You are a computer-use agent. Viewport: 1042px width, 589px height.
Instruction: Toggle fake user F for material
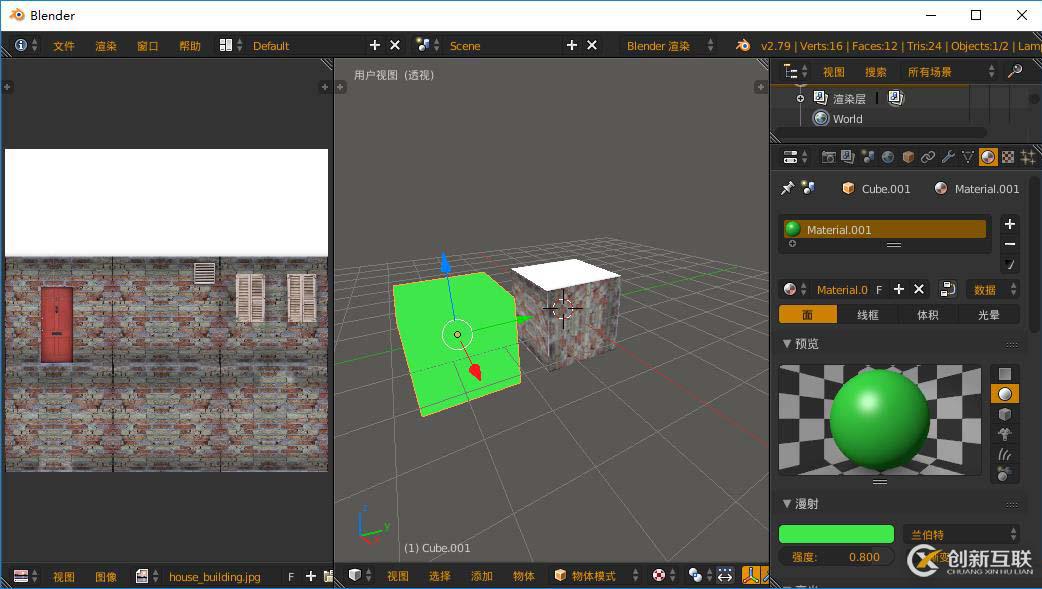coord(879,290)
